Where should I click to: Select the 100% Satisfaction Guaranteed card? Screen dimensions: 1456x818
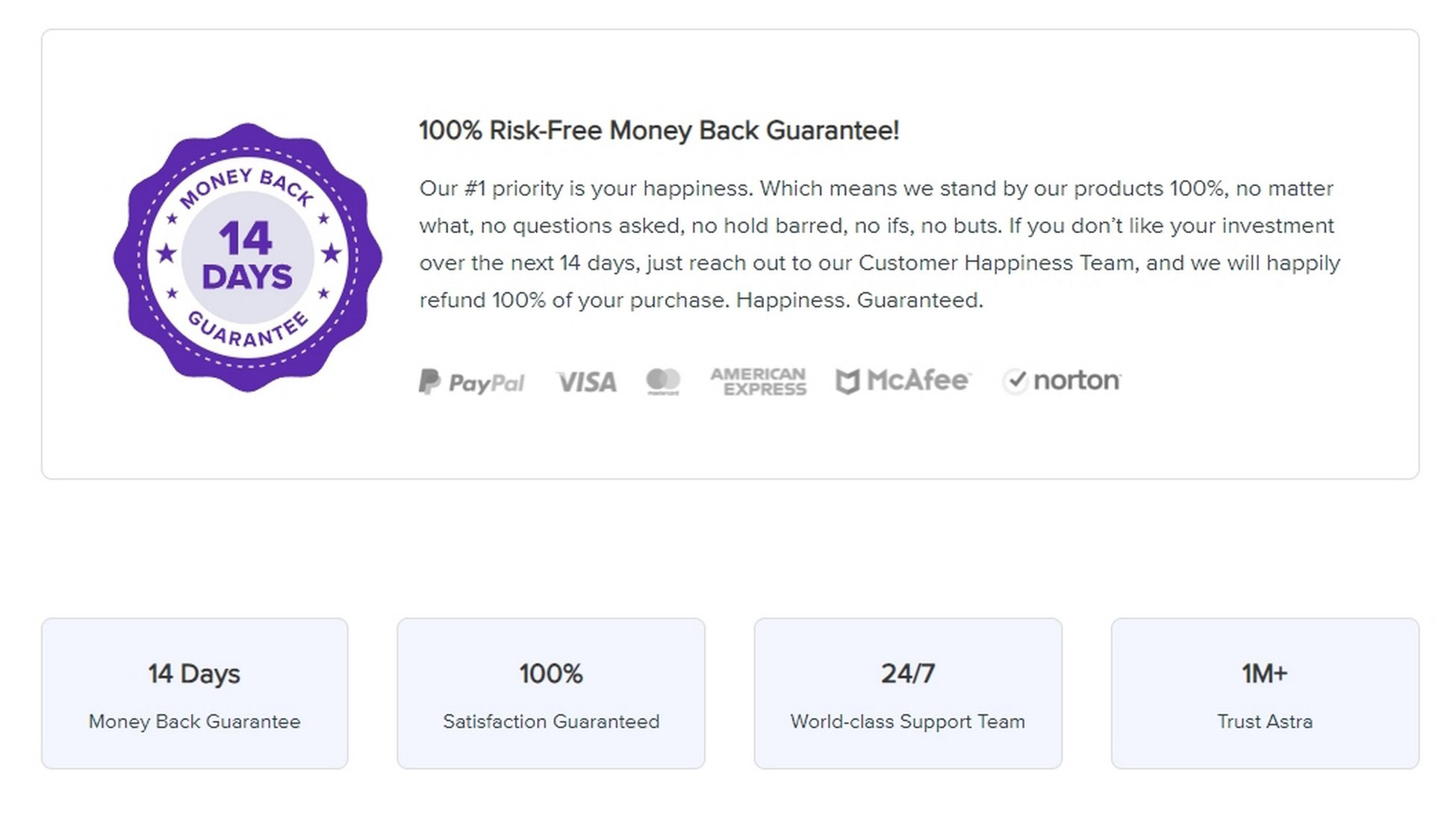[x=551, y=693]
